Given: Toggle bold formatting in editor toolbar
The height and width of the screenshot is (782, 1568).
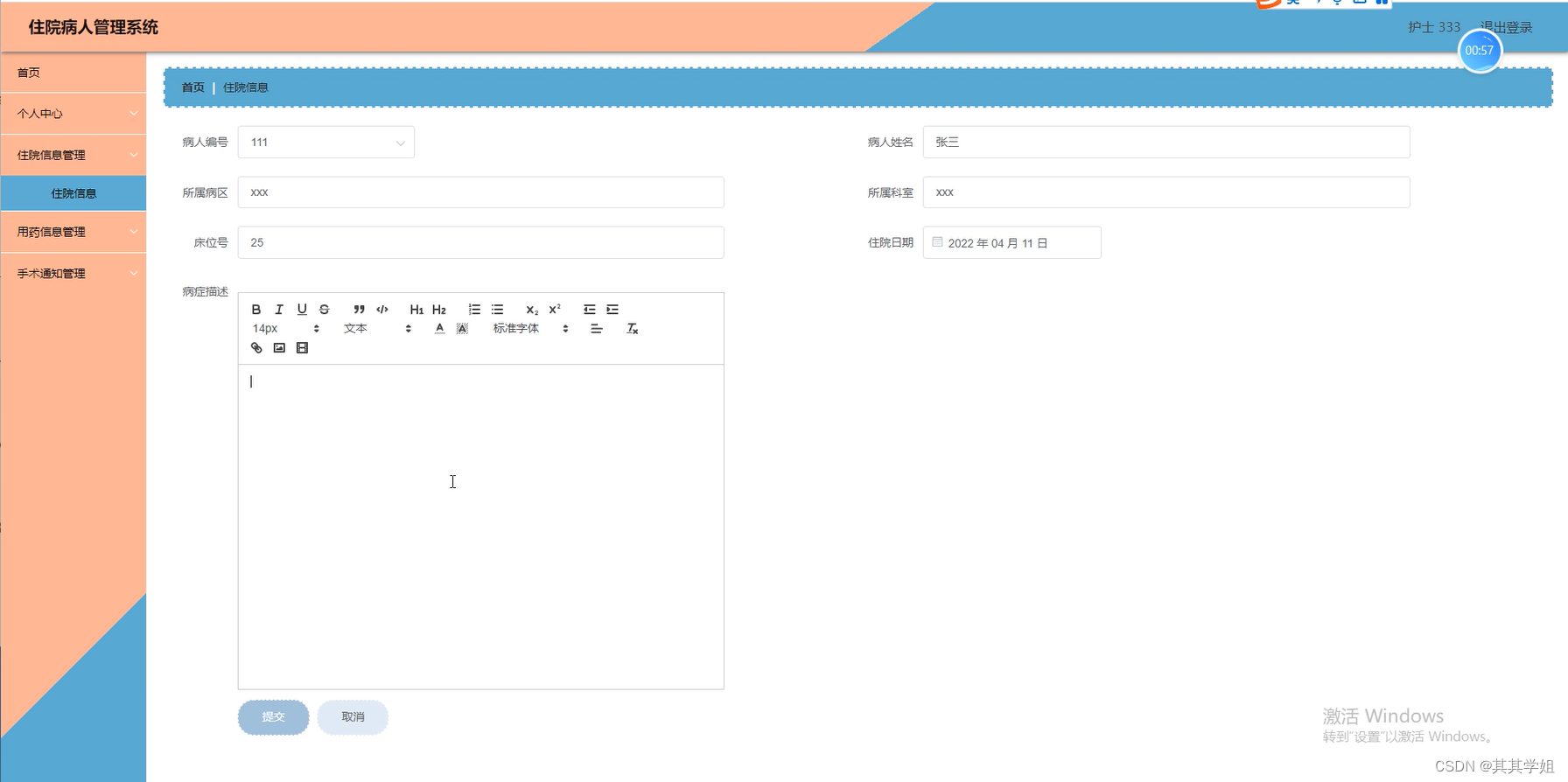Looking at the screenshot, I should [x=256, y=310].
